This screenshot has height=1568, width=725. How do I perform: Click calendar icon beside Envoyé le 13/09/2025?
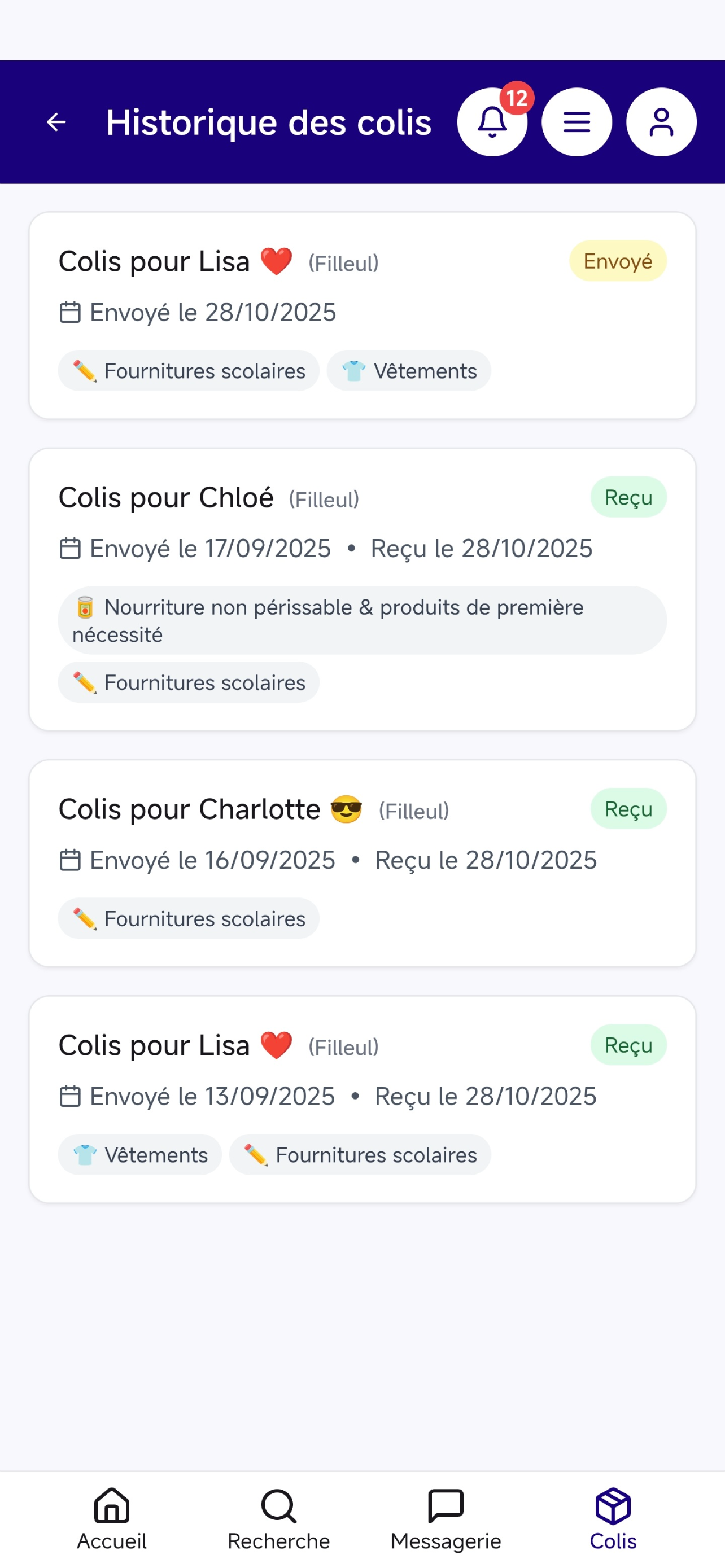click(70, 1096)
